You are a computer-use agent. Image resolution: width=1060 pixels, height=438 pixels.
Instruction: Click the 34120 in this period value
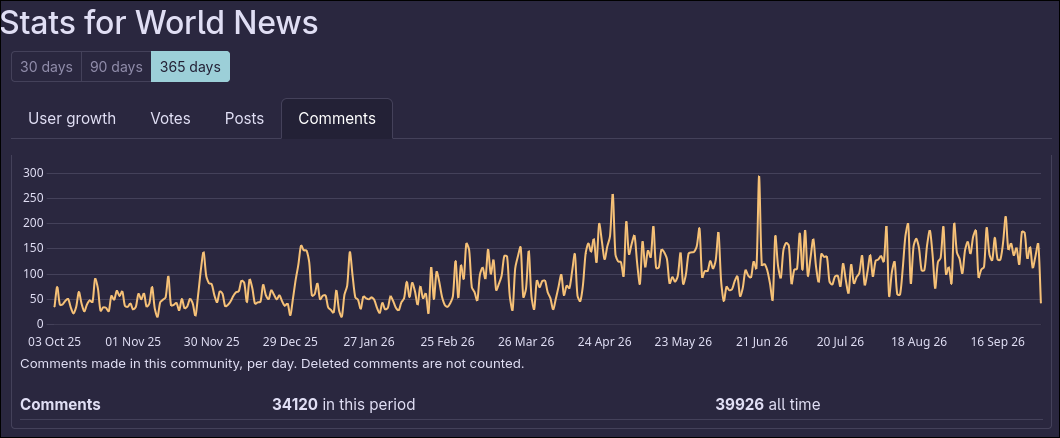pyautogui.click(x=343, y=405)
